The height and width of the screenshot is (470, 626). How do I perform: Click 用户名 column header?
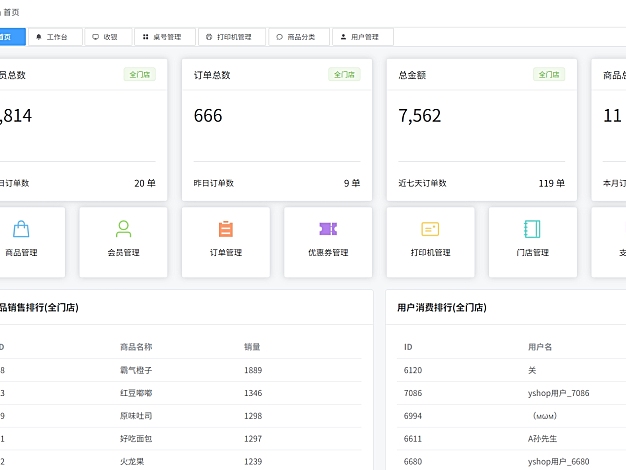click(x=540, y=347)
